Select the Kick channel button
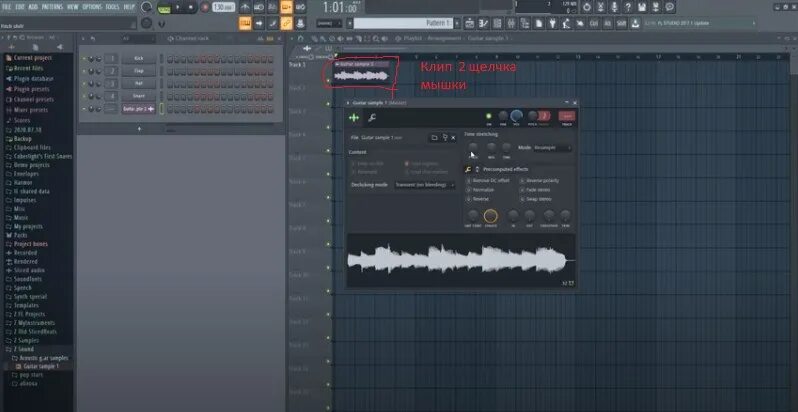The width and height of the screenshot is (798, 412). [138, 58]
